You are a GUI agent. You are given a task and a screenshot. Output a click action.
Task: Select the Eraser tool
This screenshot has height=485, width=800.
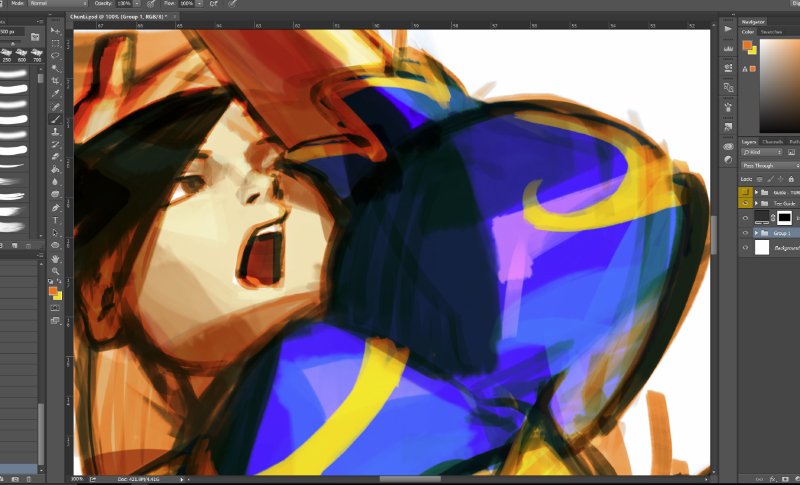(55, 157)
